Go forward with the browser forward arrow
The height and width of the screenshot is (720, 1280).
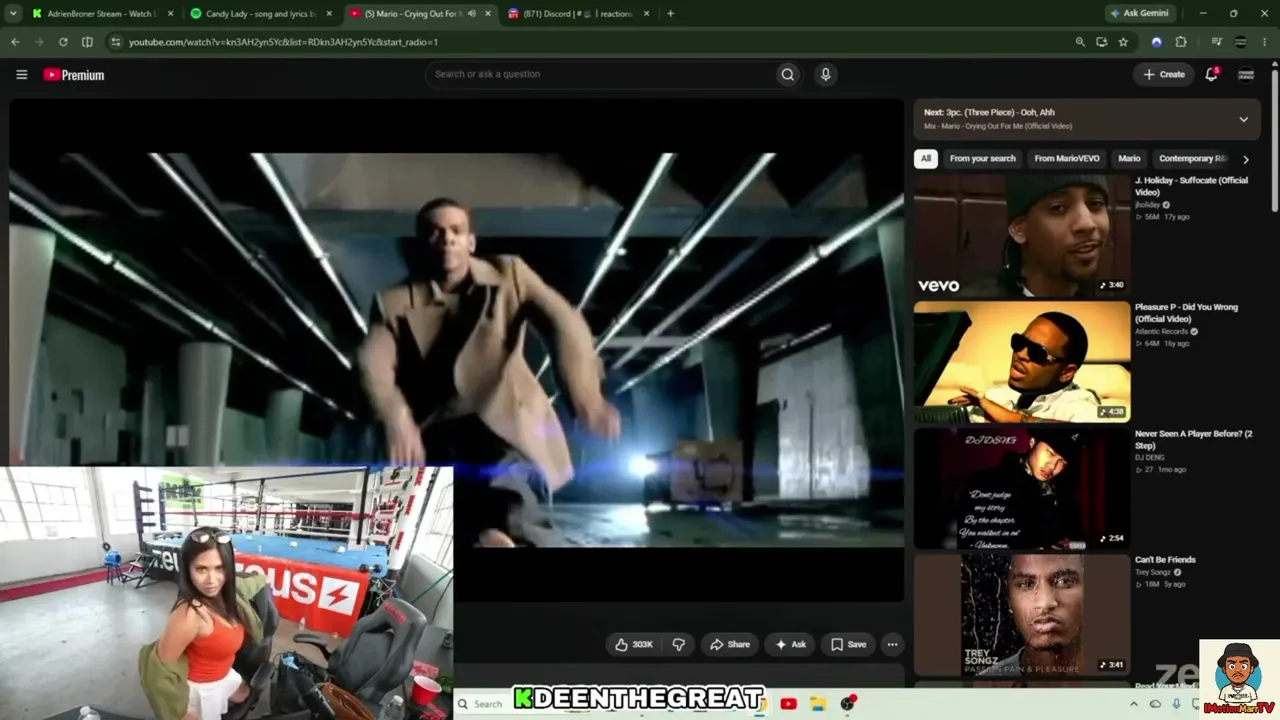coord(38,42)
